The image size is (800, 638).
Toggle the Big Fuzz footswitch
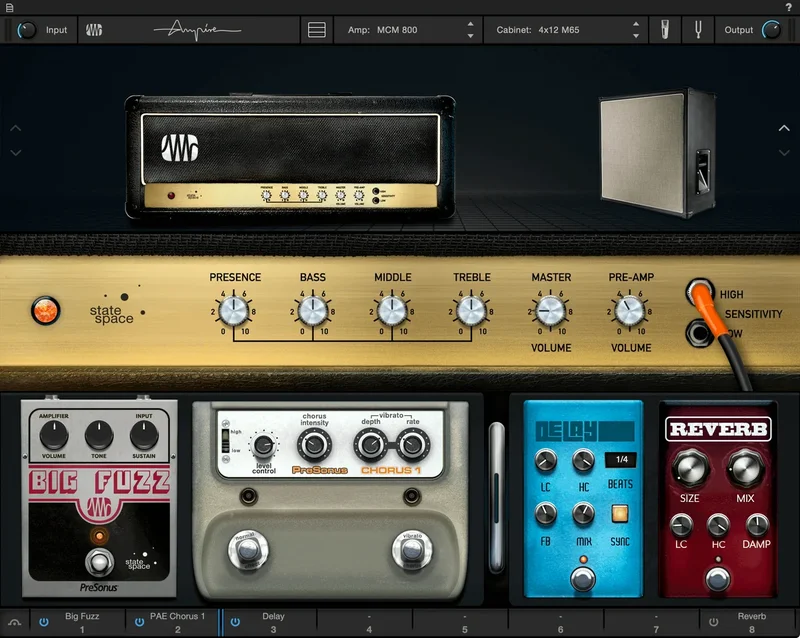pyautogui.click(x=99, y=562)
